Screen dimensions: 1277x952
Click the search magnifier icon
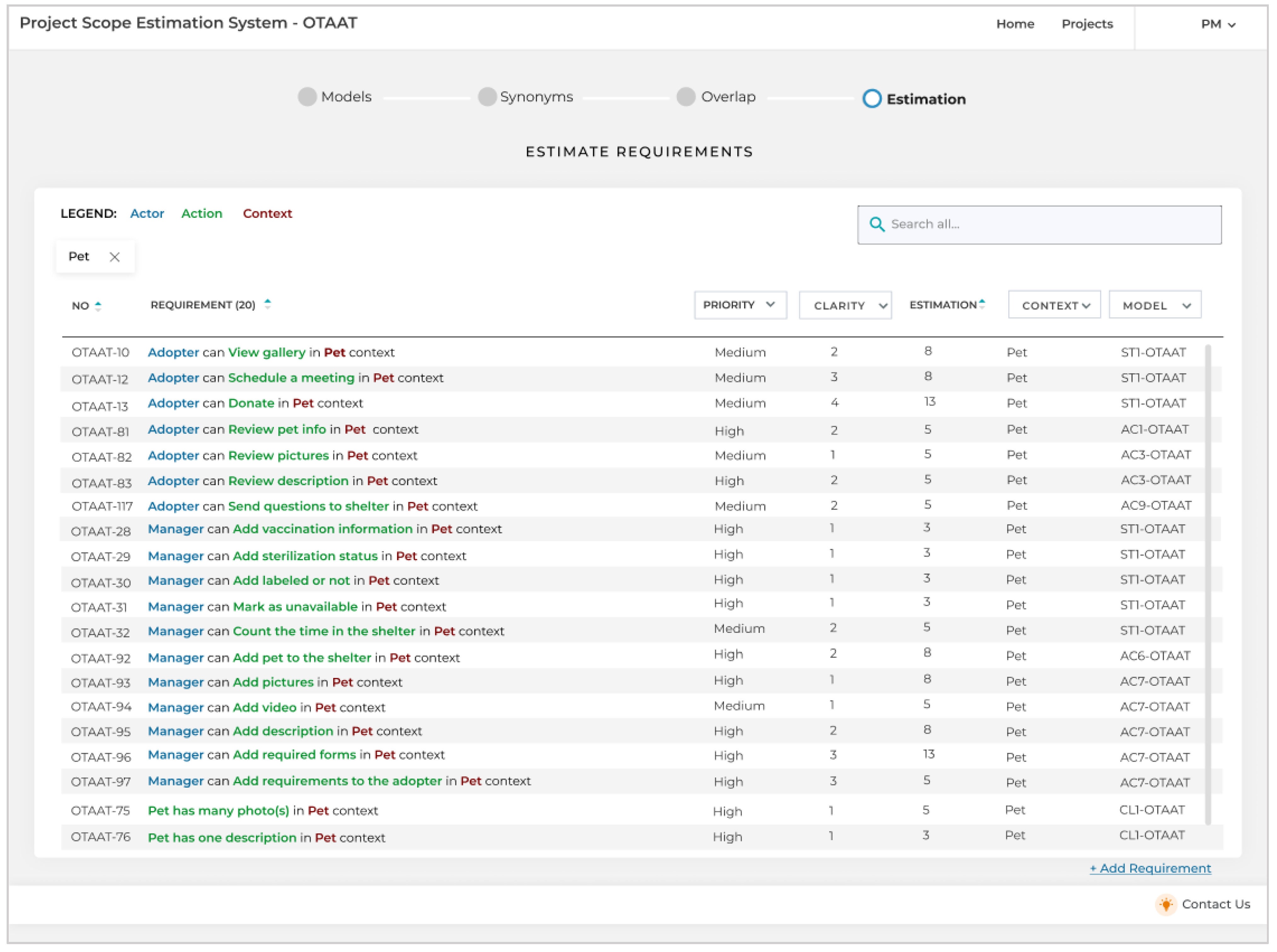[877, 224]
